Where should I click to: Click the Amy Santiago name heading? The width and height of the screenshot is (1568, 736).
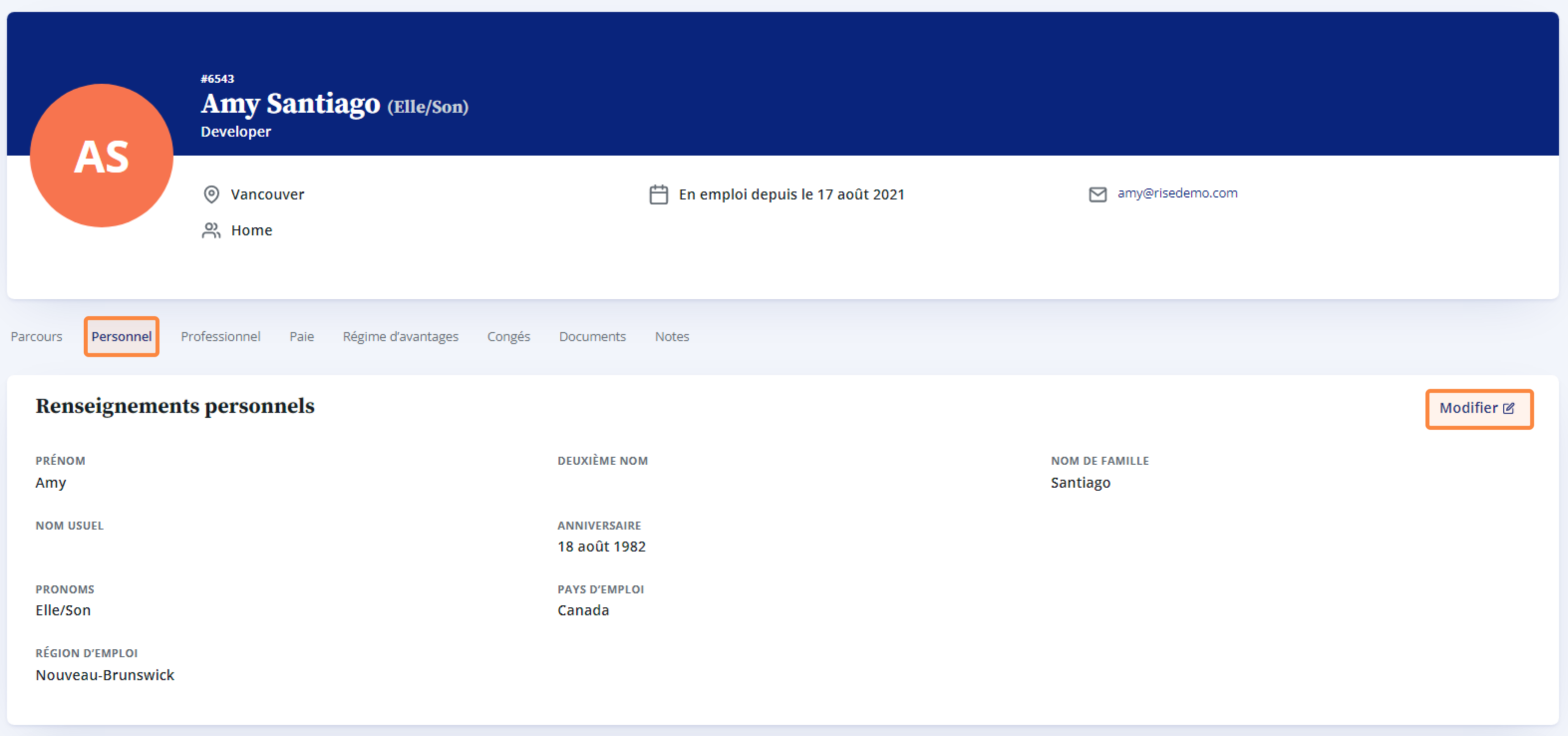pos(291,104)
